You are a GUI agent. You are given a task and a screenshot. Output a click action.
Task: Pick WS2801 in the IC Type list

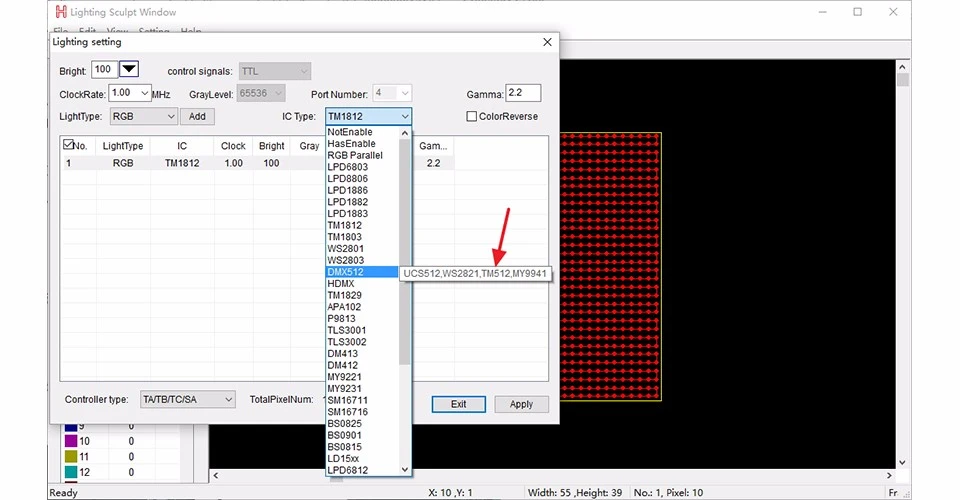(x=362, y=248)
